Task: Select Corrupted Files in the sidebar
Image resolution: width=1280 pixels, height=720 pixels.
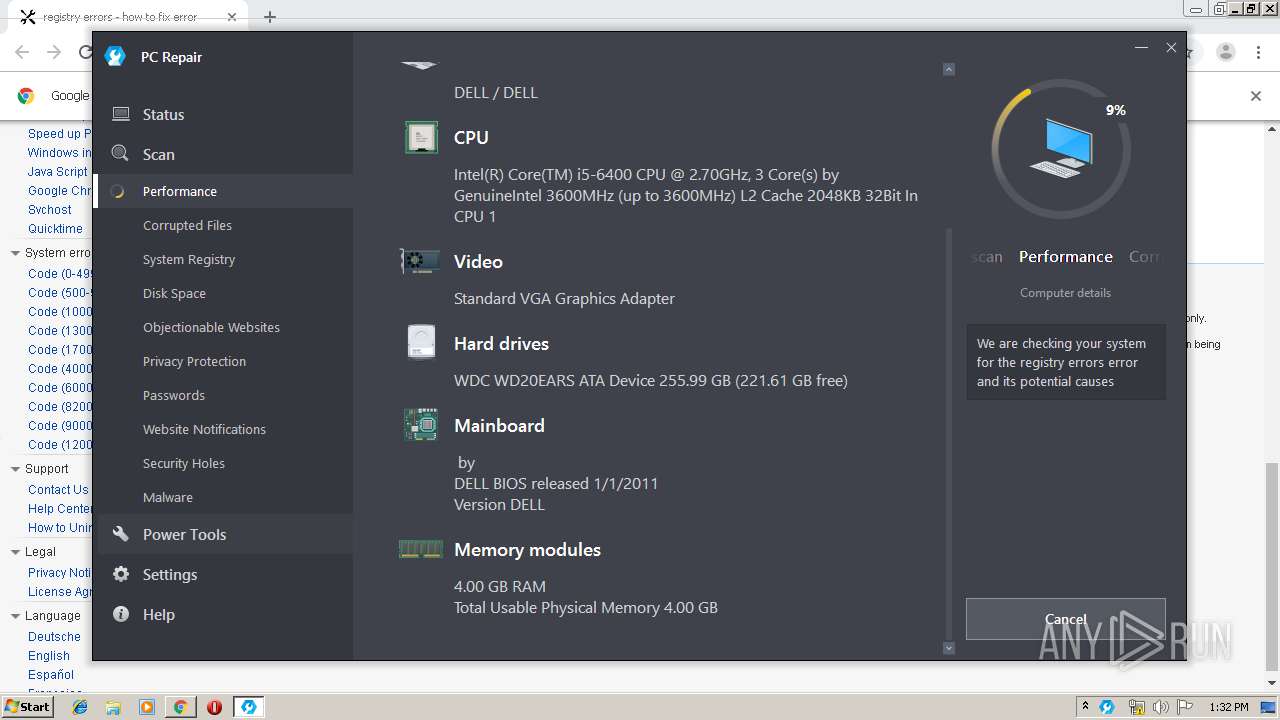Action: pyautogui.click(x=187, y=225)
